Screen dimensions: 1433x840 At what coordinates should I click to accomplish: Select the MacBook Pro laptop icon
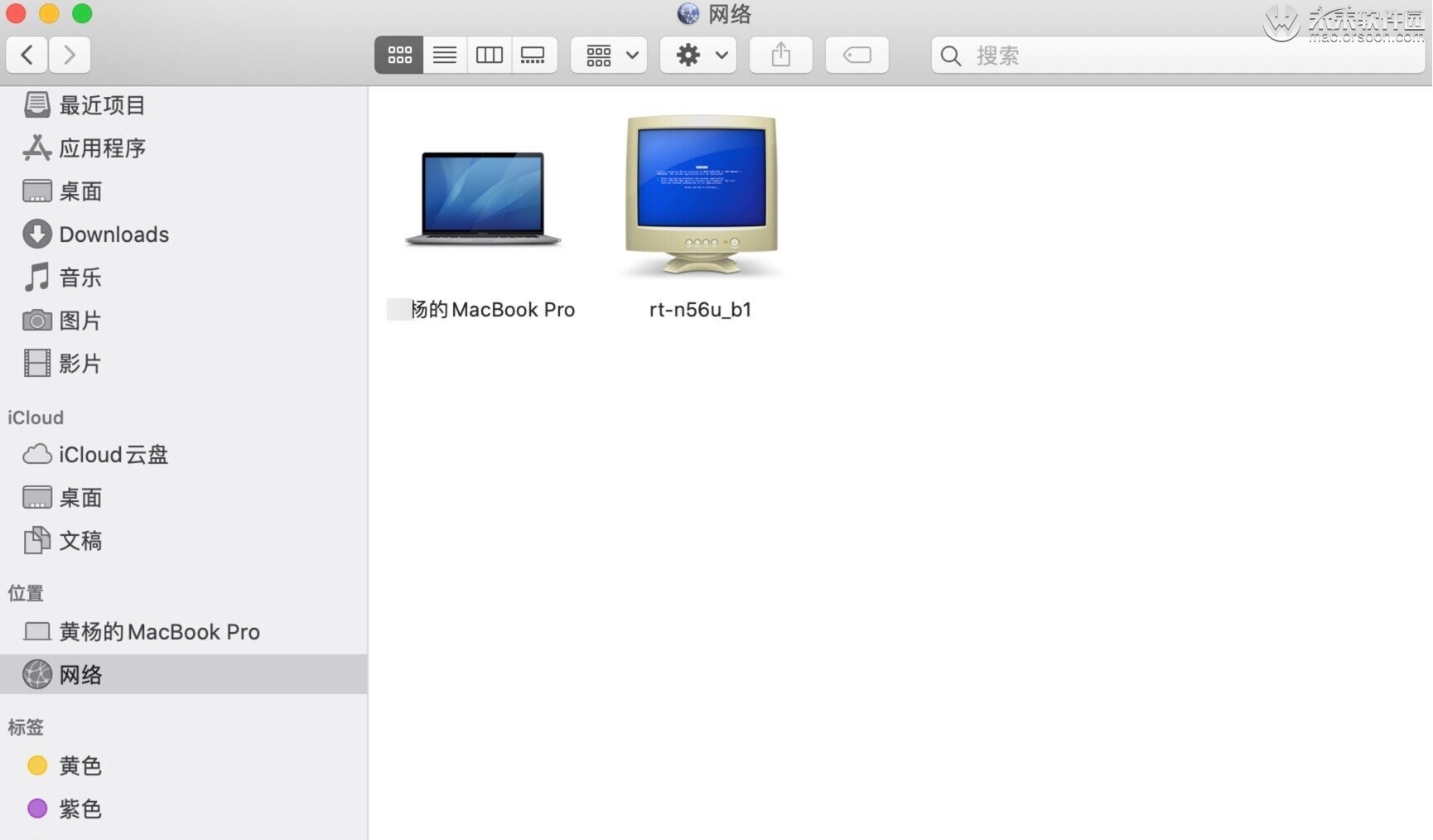click(483, 199)
